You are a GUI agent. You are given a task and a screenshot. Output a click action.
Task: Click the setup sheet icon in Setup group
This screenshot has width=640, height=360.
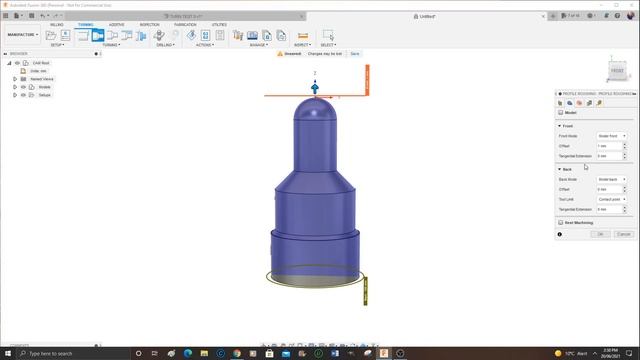click(65, 36)
